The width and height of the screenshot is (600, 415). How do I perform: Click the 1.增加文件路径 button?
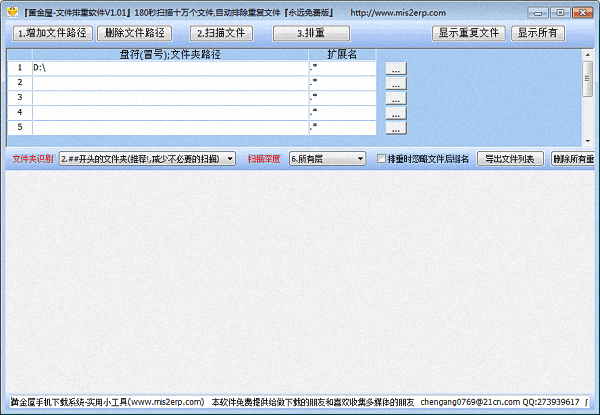(52, 33)
